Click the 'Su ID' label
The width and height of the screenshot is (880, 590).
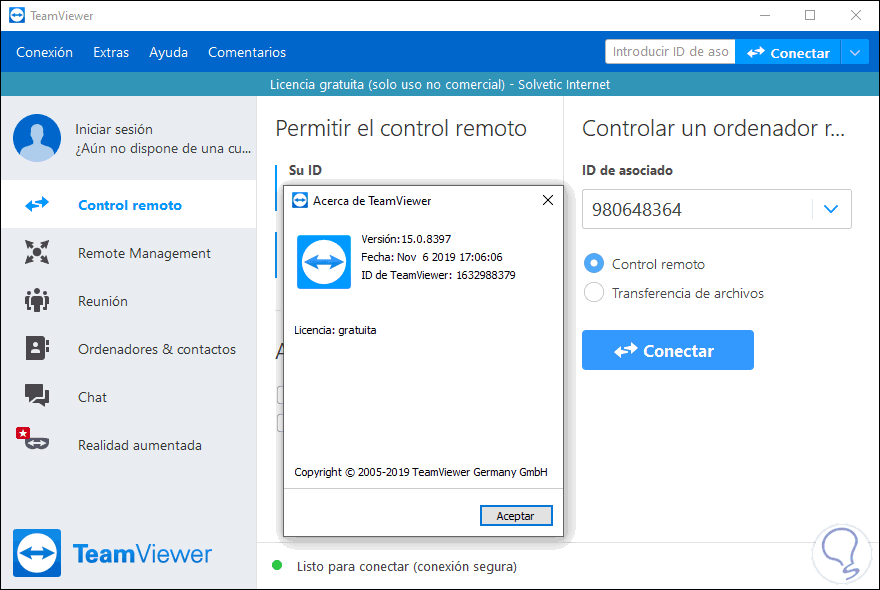point(305,170)
